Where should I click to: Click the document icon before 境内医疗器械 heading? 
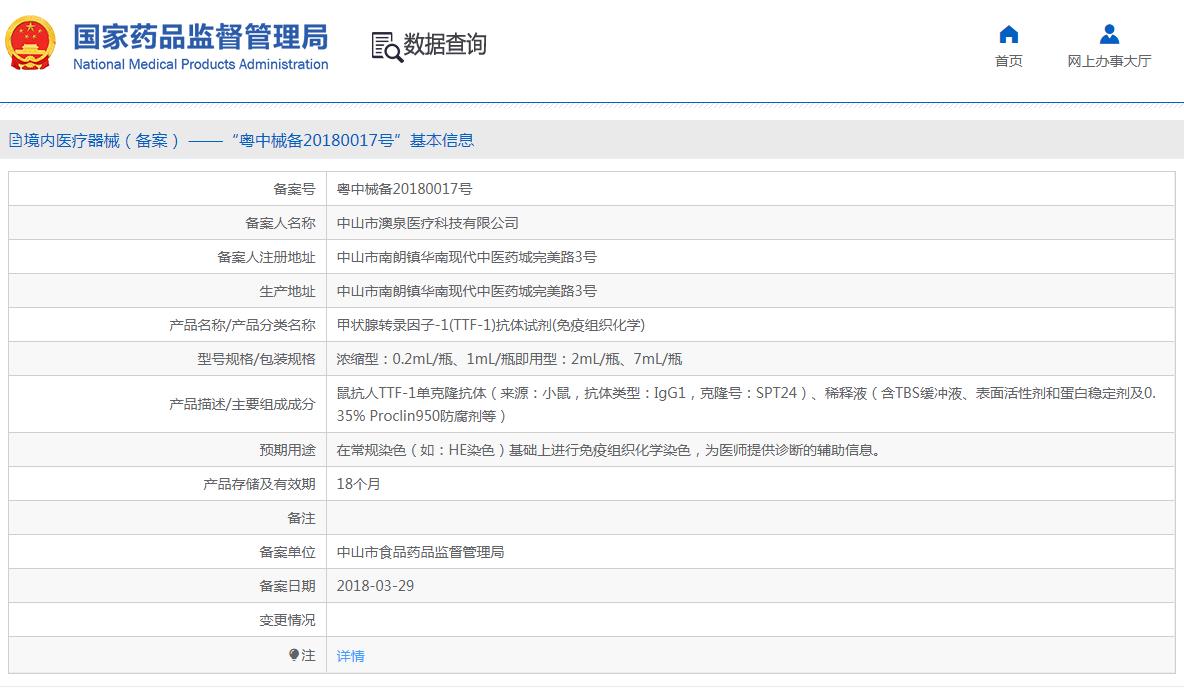click(15, 141)
